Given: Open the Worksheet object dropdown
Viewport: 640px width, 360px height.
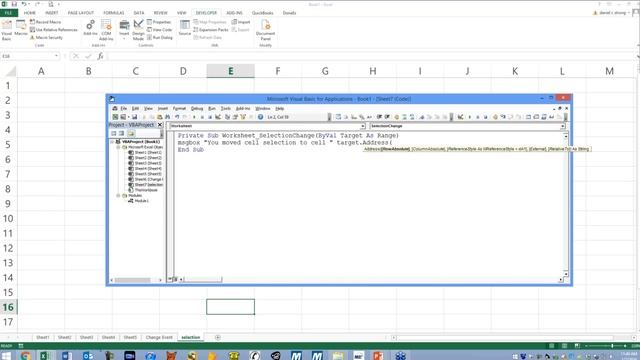Looking at the screenshot, I should (362, 126).
